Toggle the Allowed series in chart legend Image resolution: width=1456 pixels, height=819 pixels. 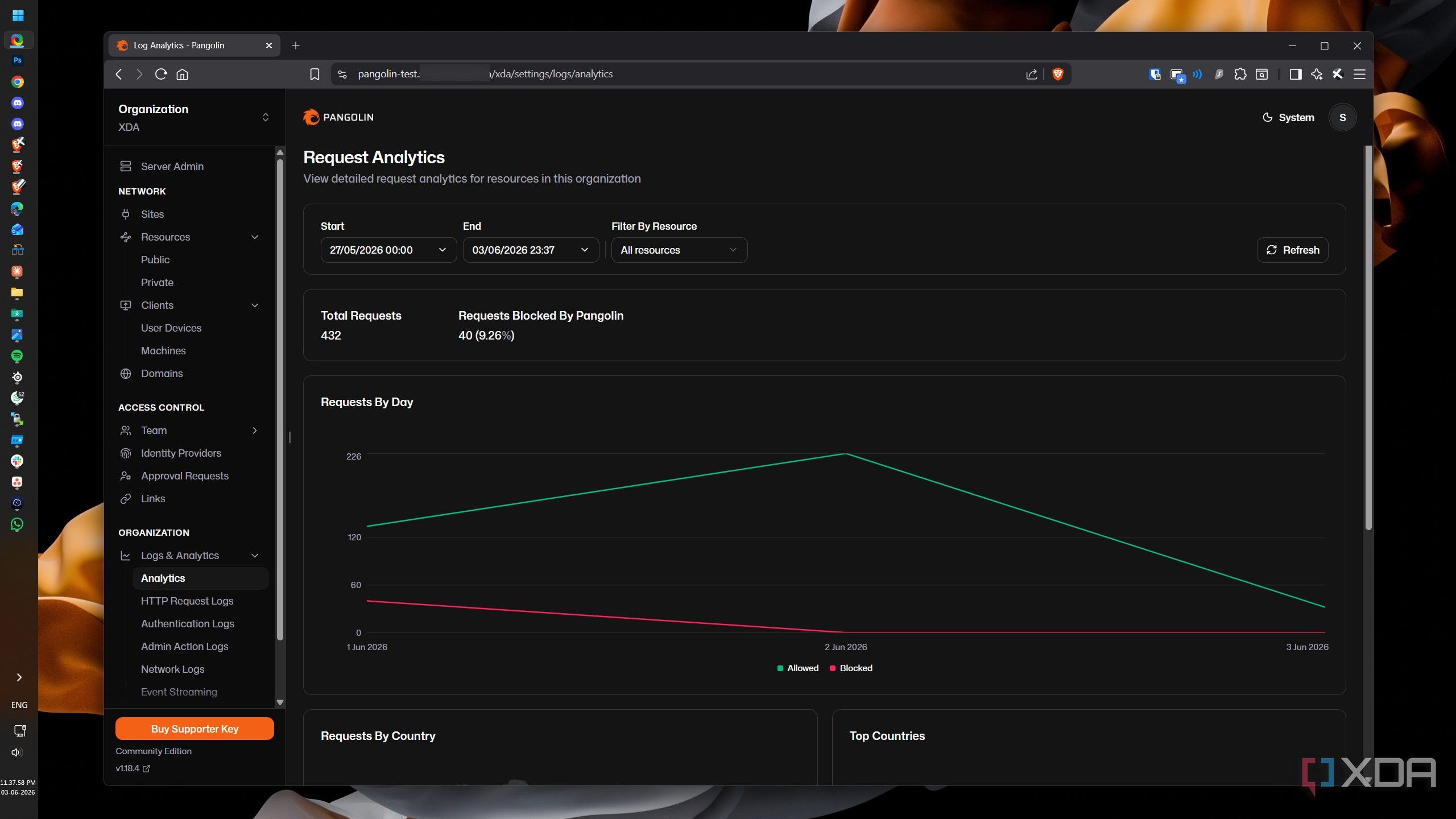coord(797,668)
